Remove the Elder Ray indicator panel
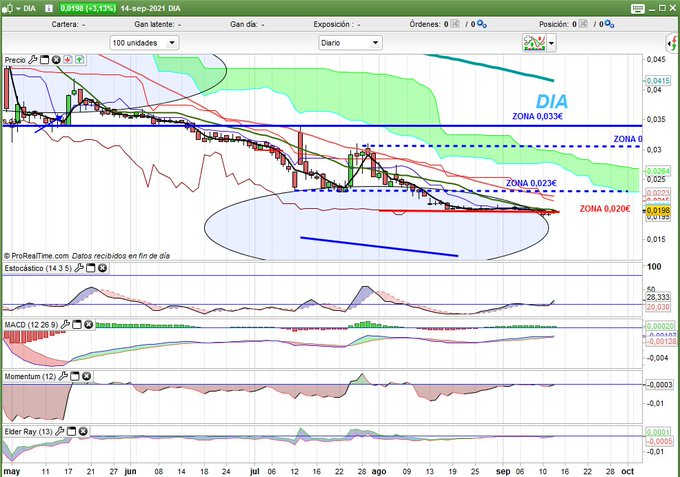Screen dimensions: 680x477 83,431
